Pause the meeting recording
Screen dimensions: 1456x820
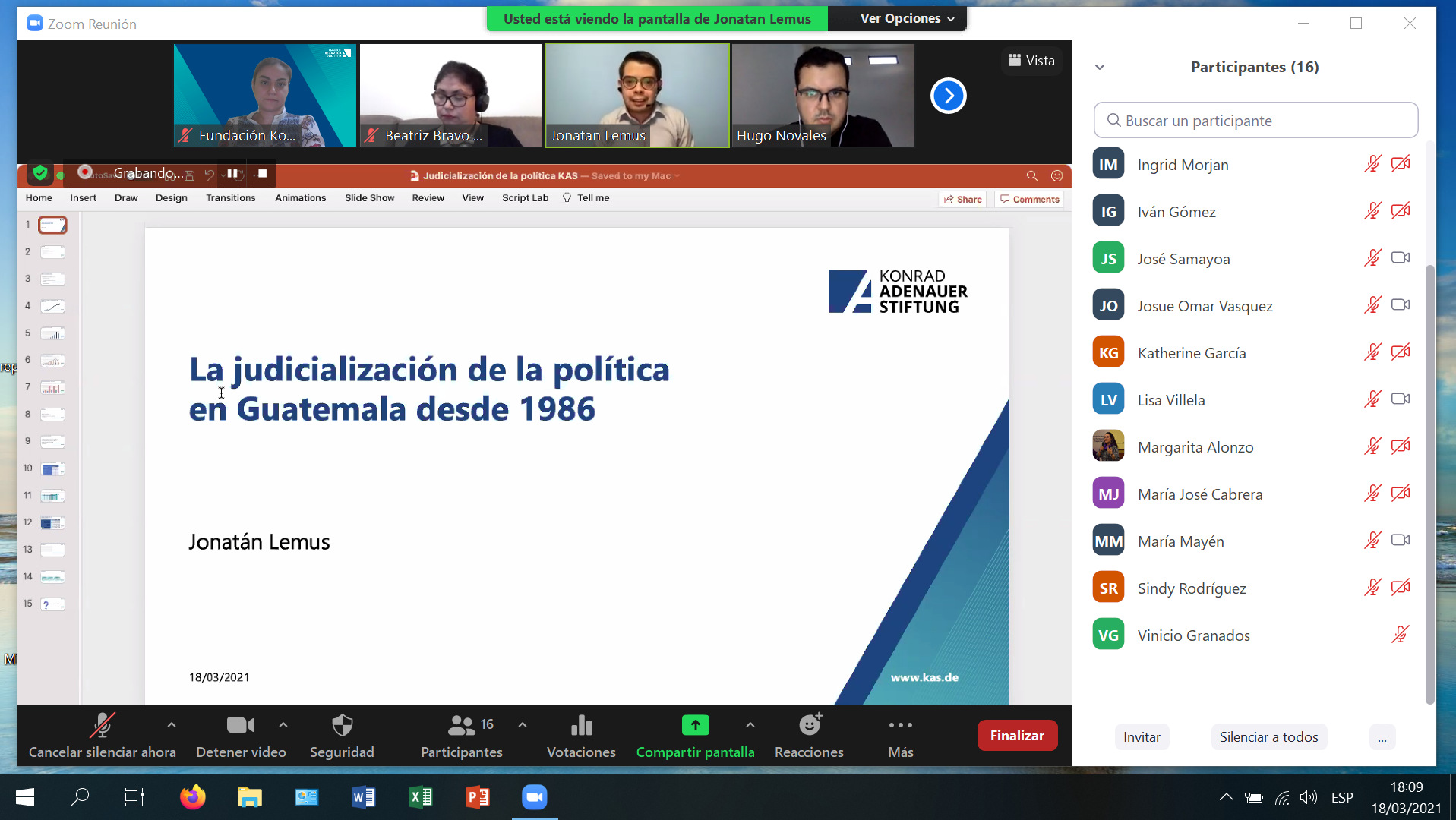click(232, 174)
